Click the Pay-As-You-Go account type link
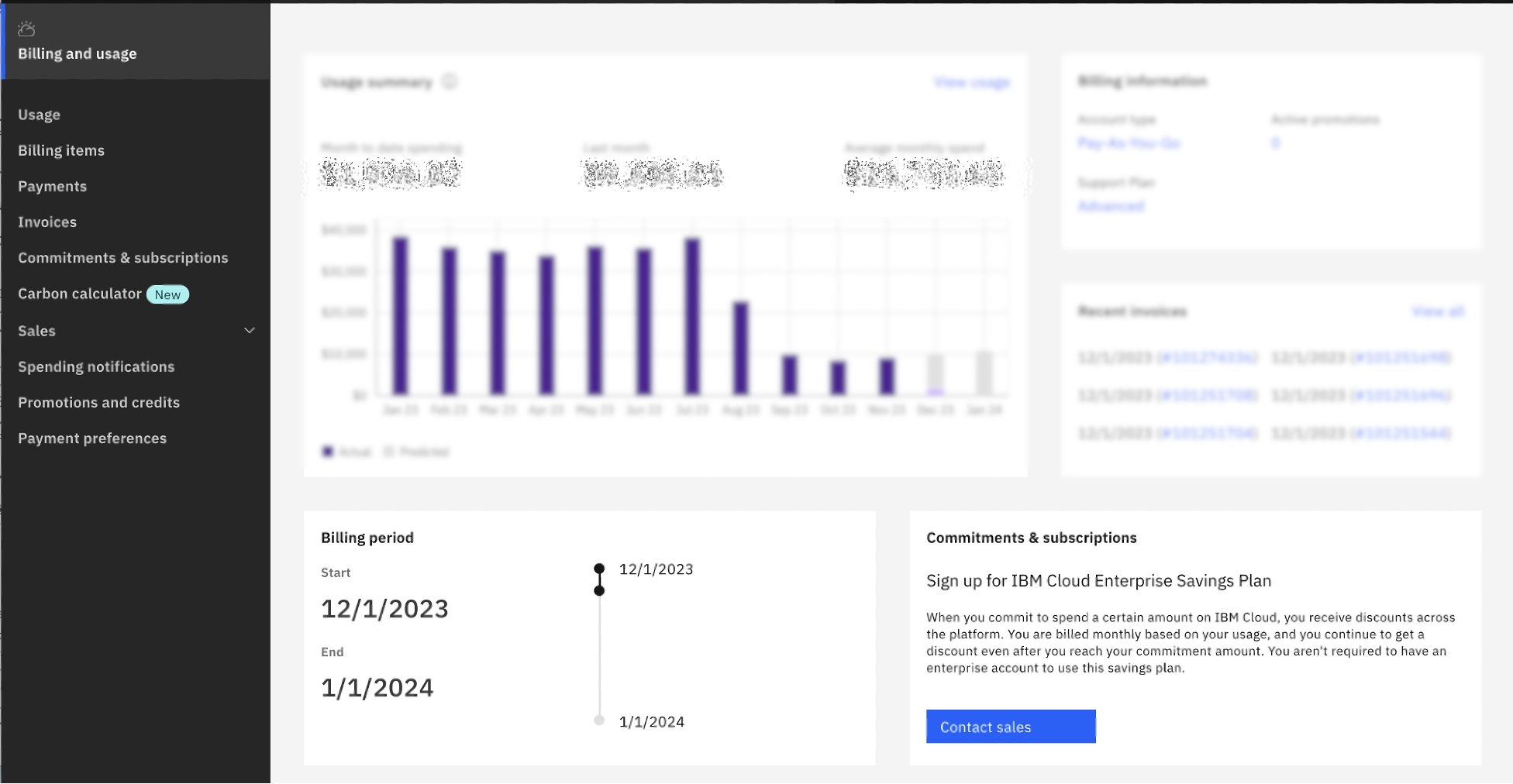Viewport: 1513px width, 784px height. pyautogui.click(x=1129, y=143)
